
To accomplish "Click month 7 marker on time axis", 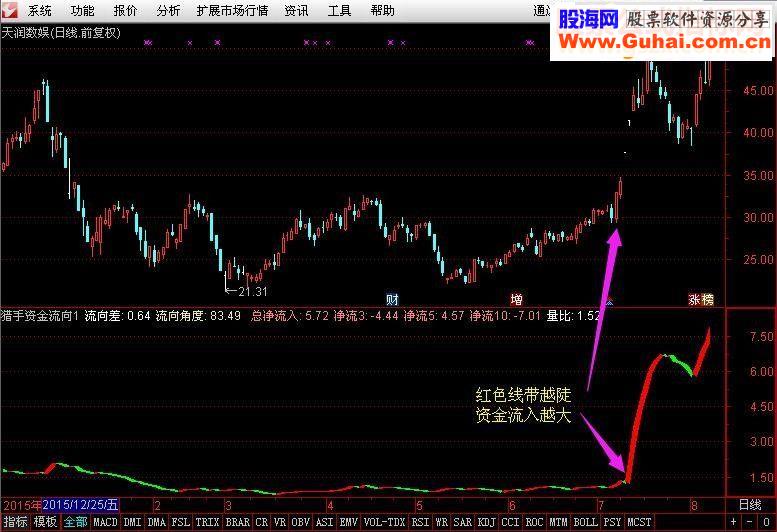I will point(601,505).
